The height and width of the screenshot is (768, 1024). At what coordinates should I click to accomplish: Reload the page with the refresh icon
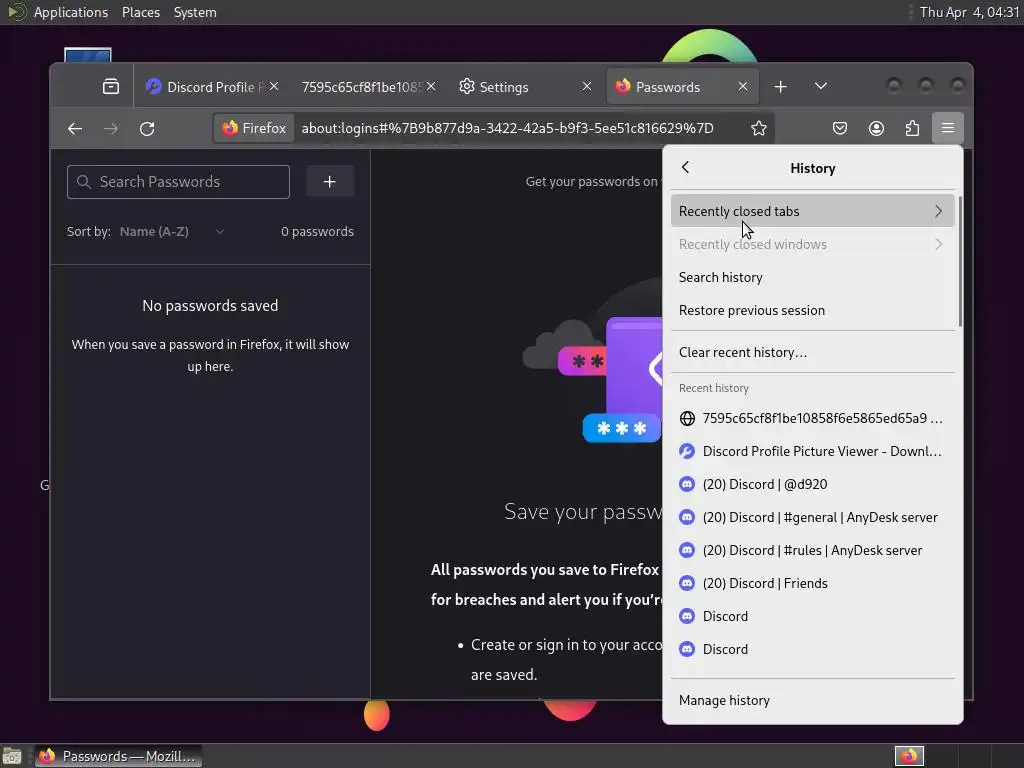tap(147, 129)
